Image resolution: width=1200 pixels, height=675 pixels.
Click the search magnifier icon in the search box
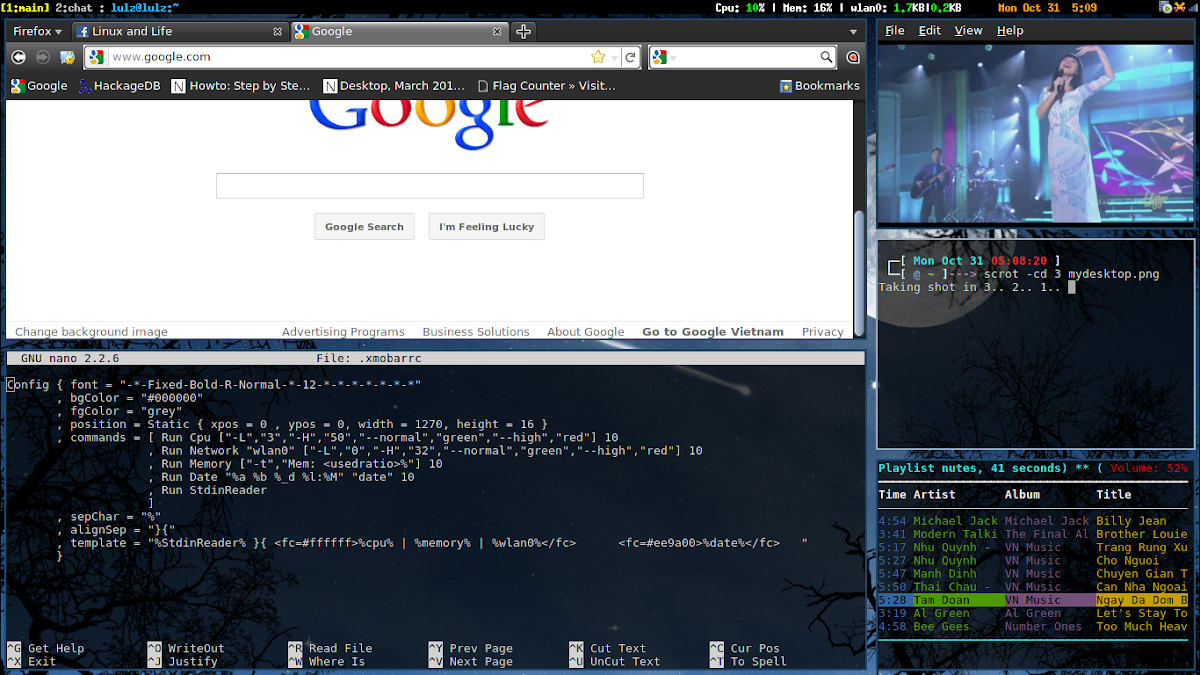click(x=826, y=57)
